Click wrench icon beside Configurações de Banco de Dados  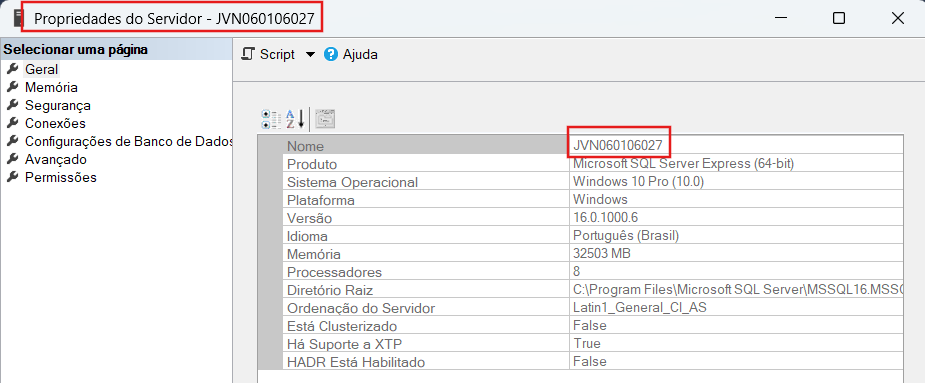12,141
